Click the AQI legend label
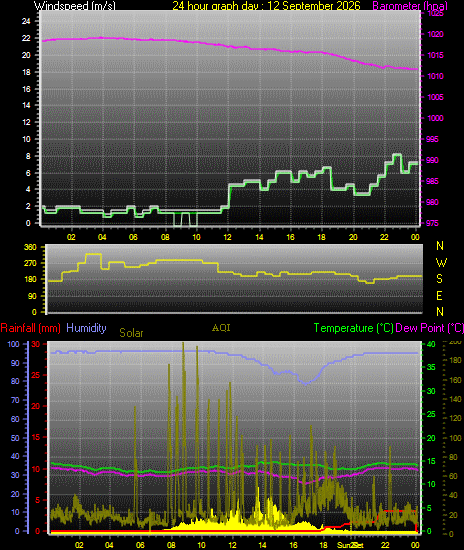This screenshot has width=464, height=550. [221, 328]
